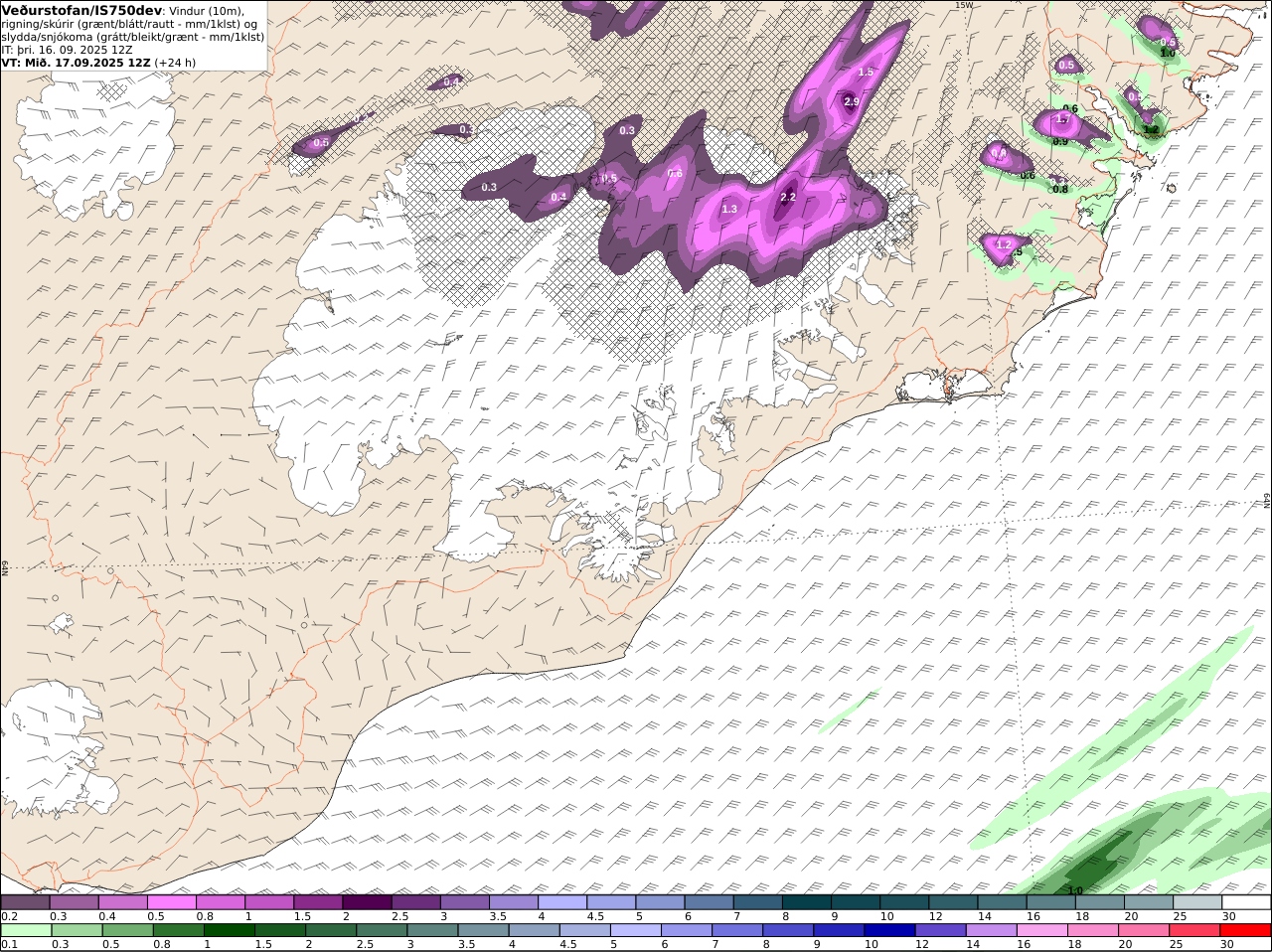1272x952 pixels.
Task: Click the '15W' longitude label
Action: 962,5
